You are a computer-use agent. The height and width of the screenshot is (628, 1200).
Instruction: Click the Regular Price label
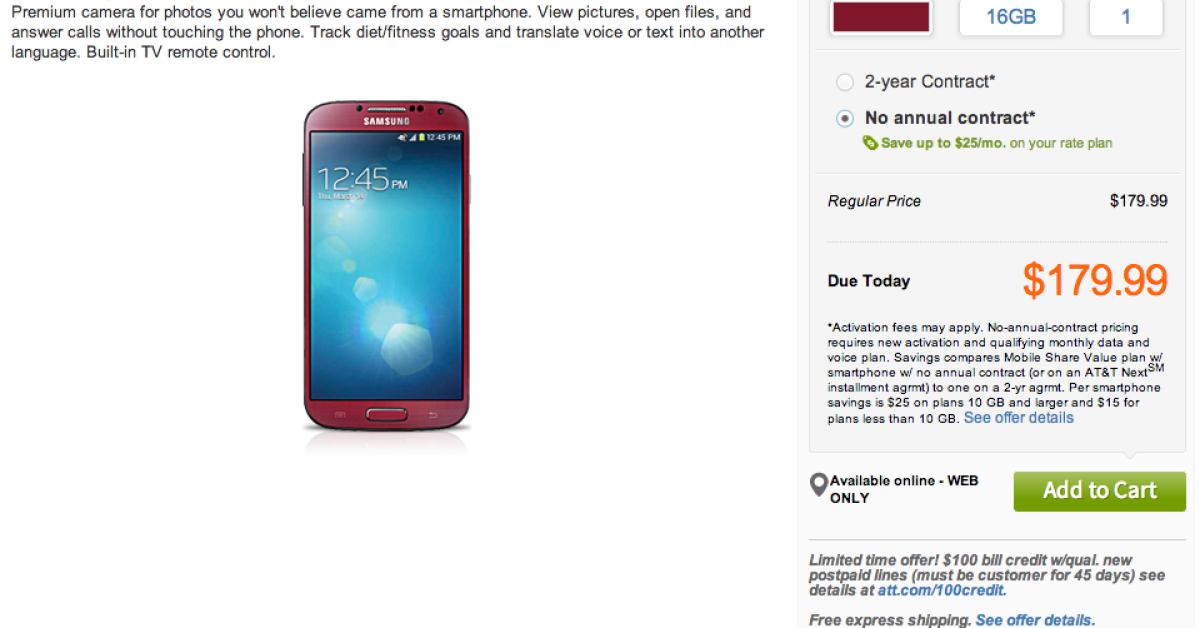[874, 201]
